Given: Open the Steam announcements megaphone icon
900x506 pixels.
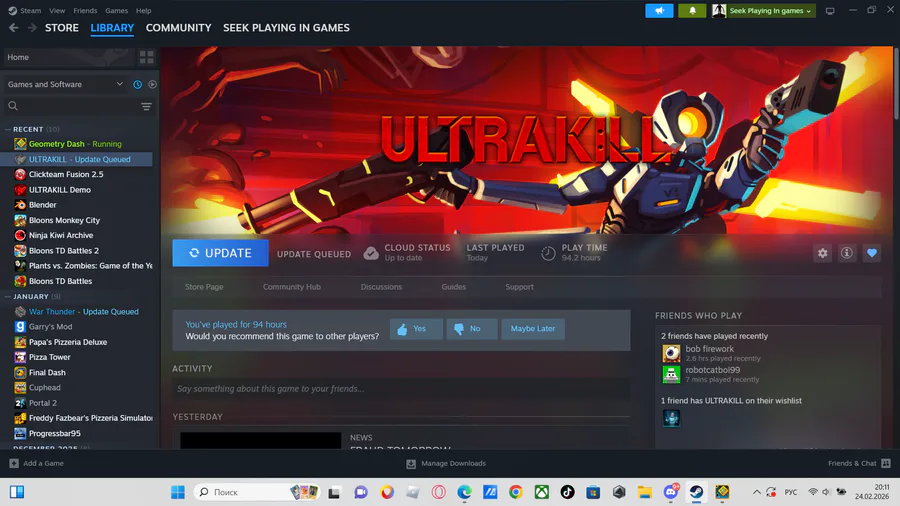Looking at the screenshot, I should pos(659,10).
